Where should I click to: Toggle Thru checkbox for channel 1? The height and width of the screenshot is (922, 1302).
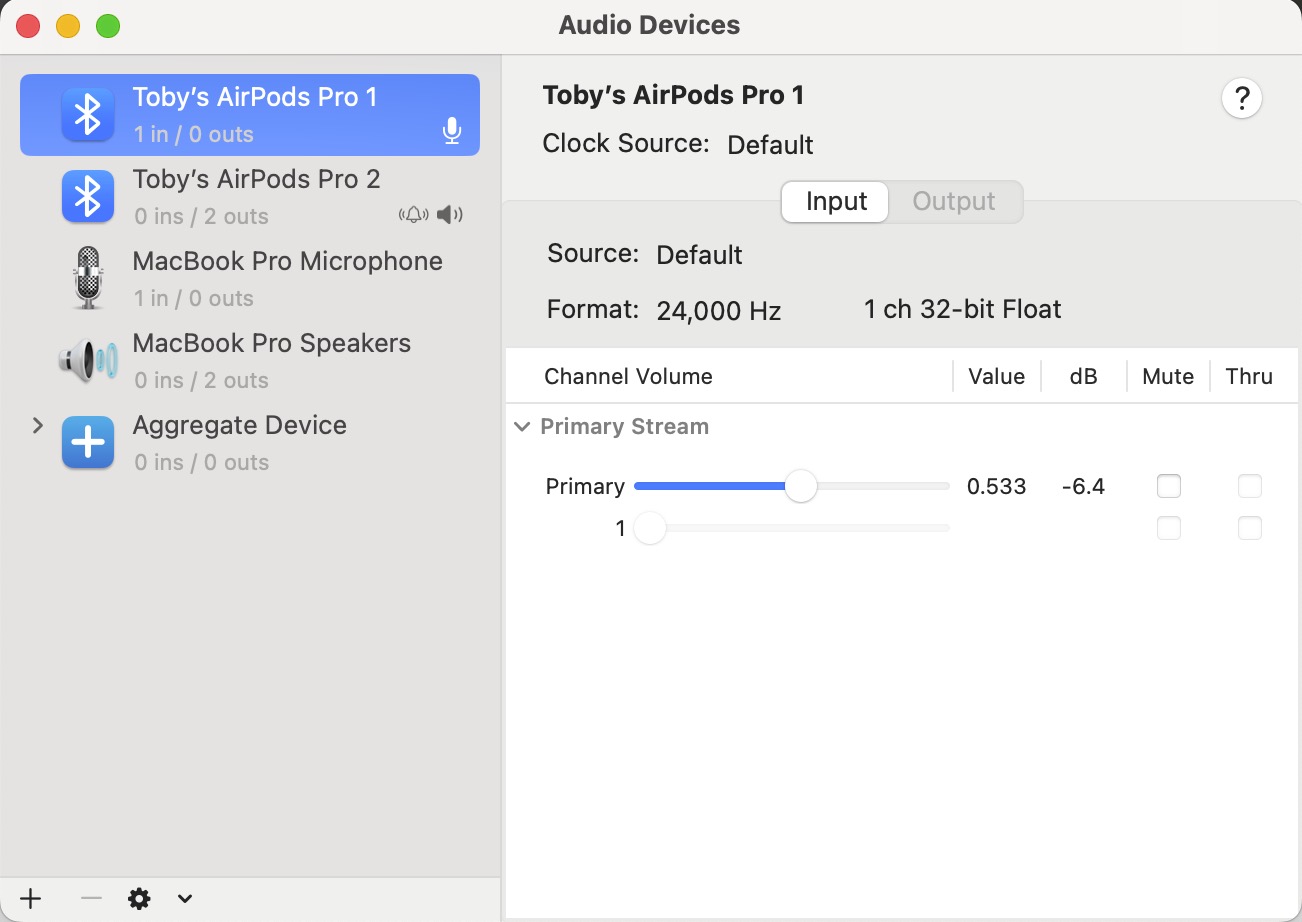click(1250, 528)
